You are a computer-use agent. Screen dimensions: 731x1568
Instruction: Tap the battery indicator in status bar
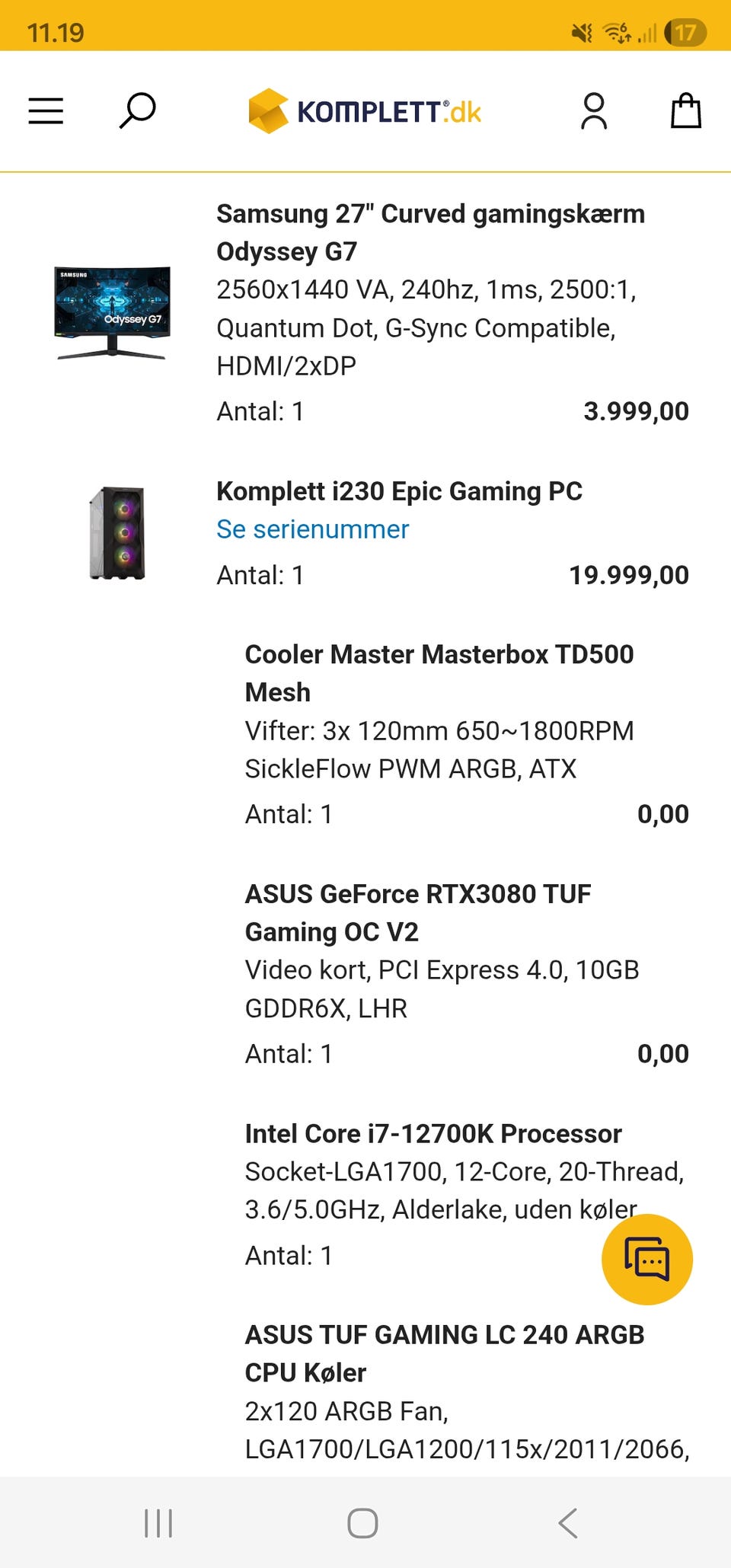(x=685, y=33)
